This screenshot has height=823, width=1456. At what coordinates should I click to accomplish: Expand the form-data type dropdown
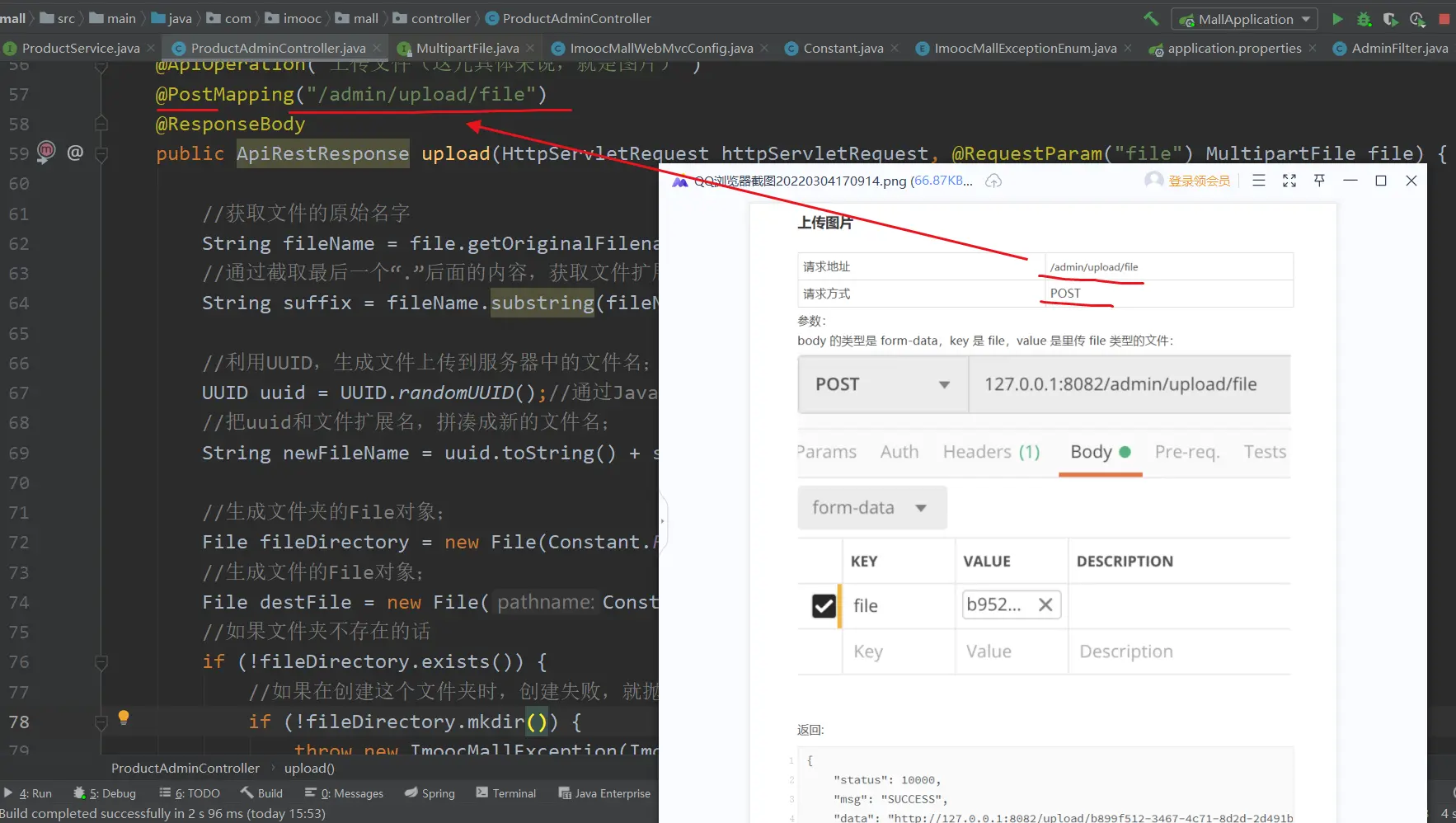921,508
